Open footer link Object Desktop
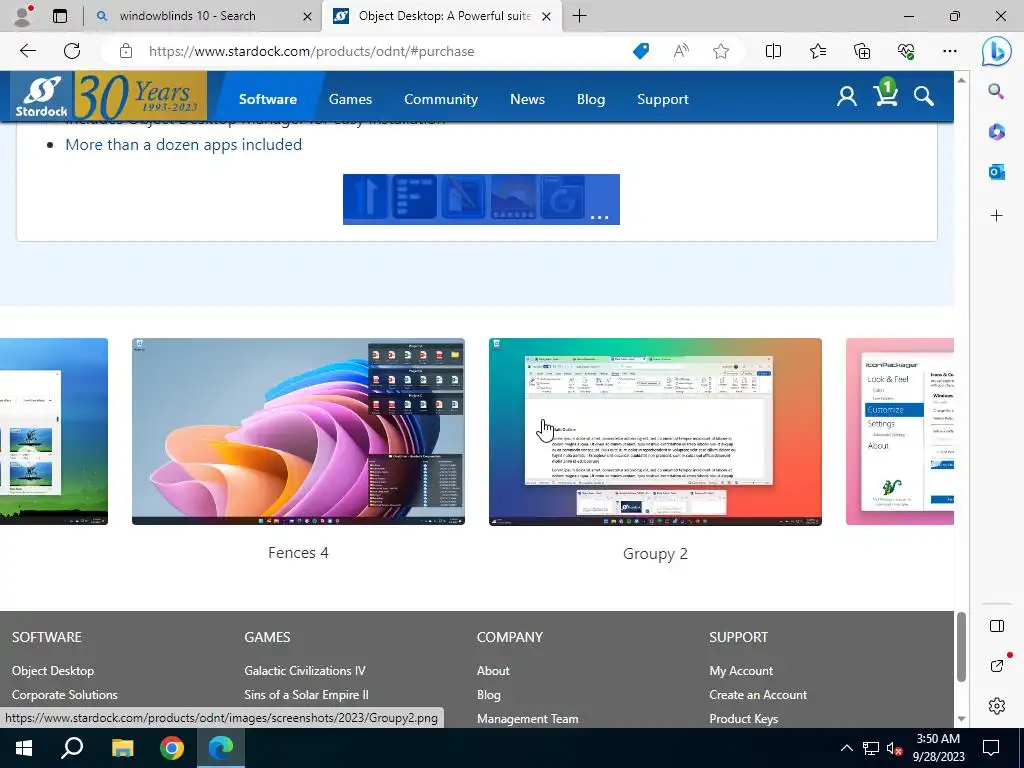1024x768 pixels. tap(53, 671)
